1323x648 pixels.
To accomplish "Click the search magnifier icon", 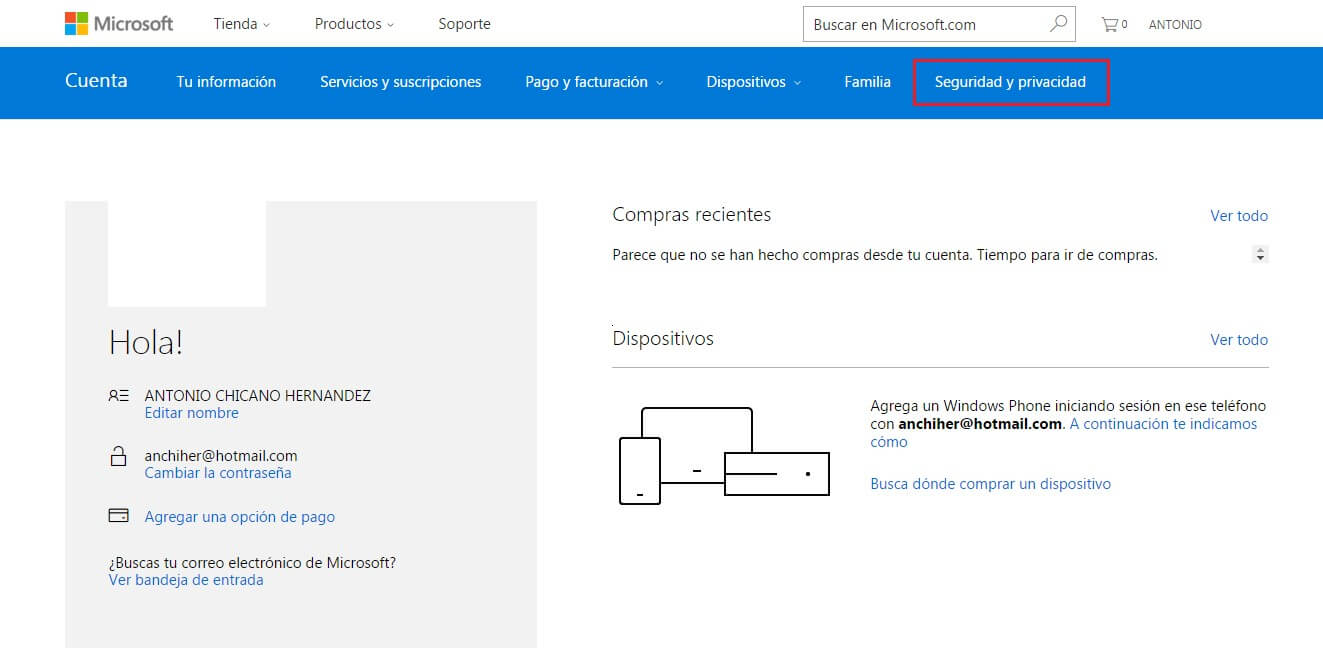I will point(1058,24).
